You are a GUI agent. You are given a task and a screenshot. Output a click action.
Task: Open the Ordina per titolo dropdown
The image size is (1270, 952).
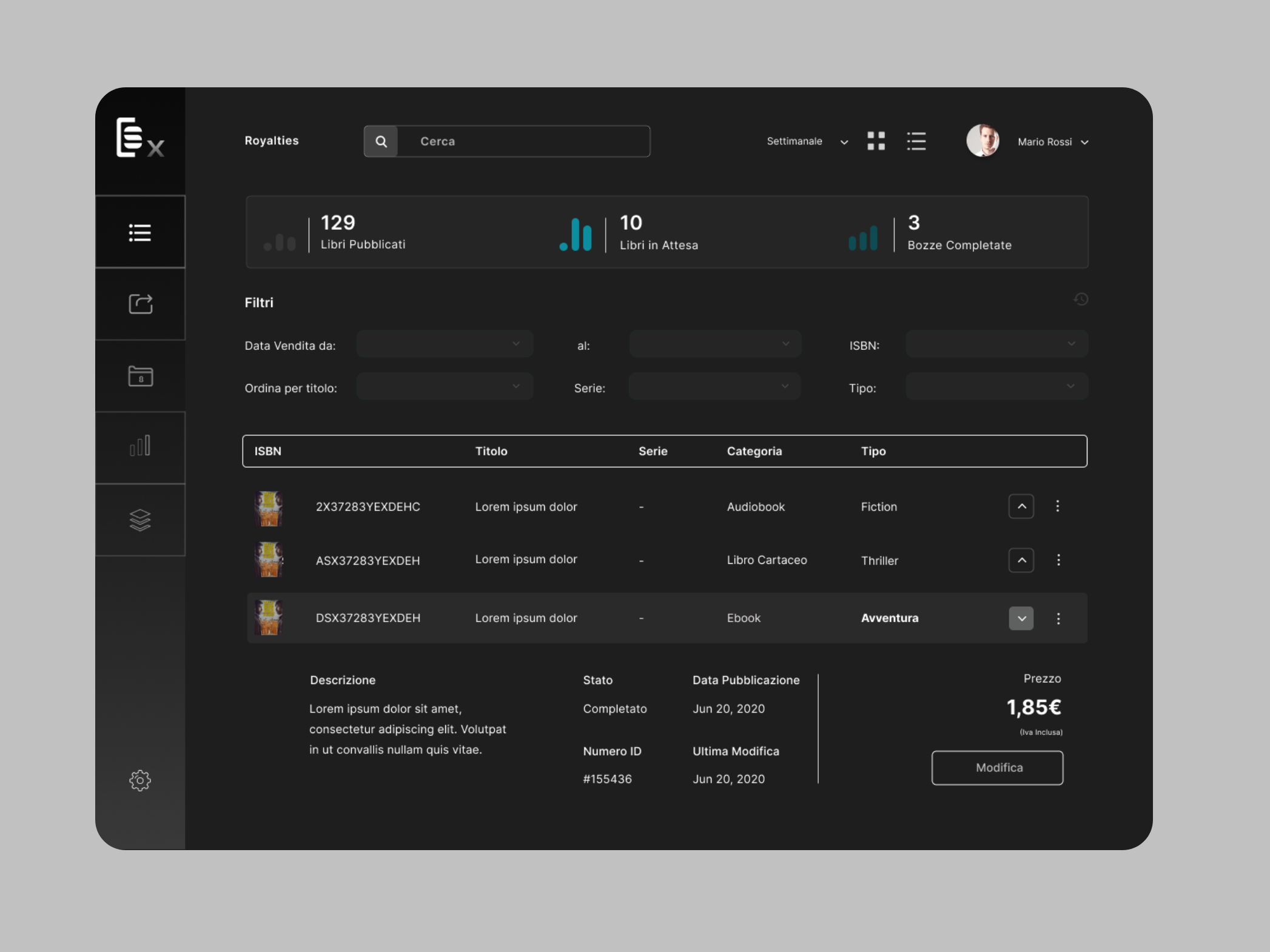(445, 386)
